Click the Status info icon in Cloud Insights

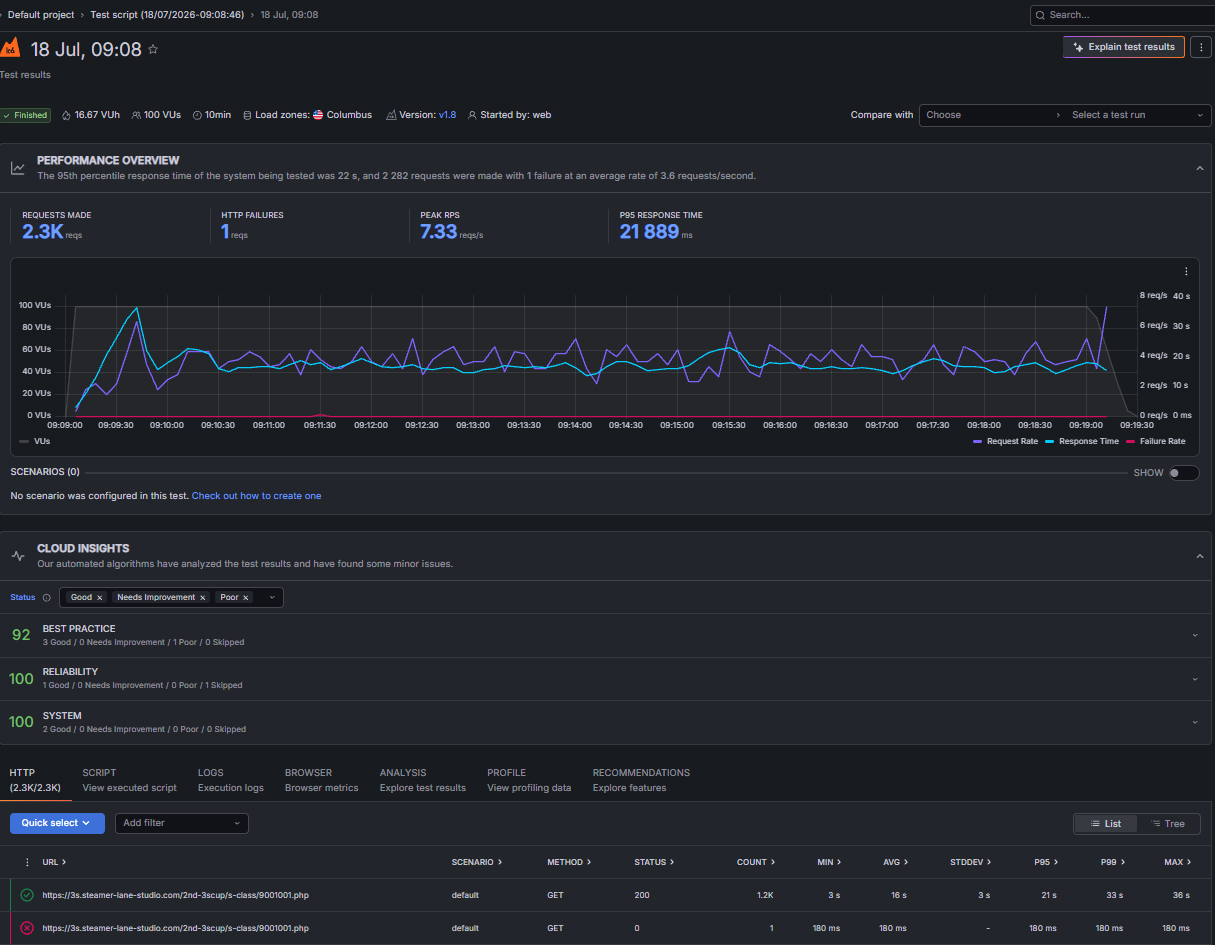pos(47,597)
